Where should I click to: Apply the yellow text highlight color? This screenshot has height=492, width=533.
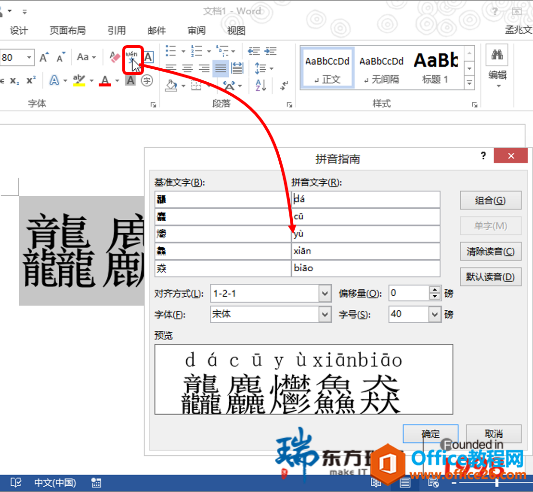(x=79, y=81)
